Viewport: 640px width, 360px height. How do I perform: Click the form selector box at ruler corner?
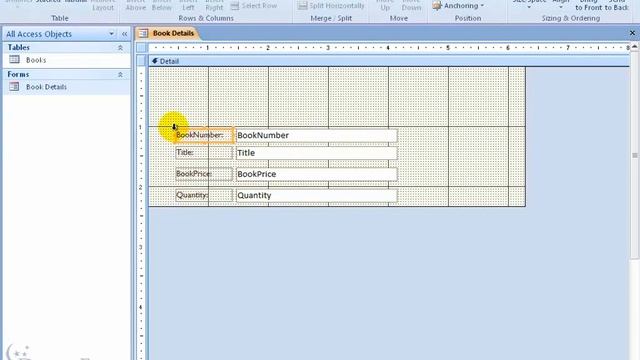[142, 48]
